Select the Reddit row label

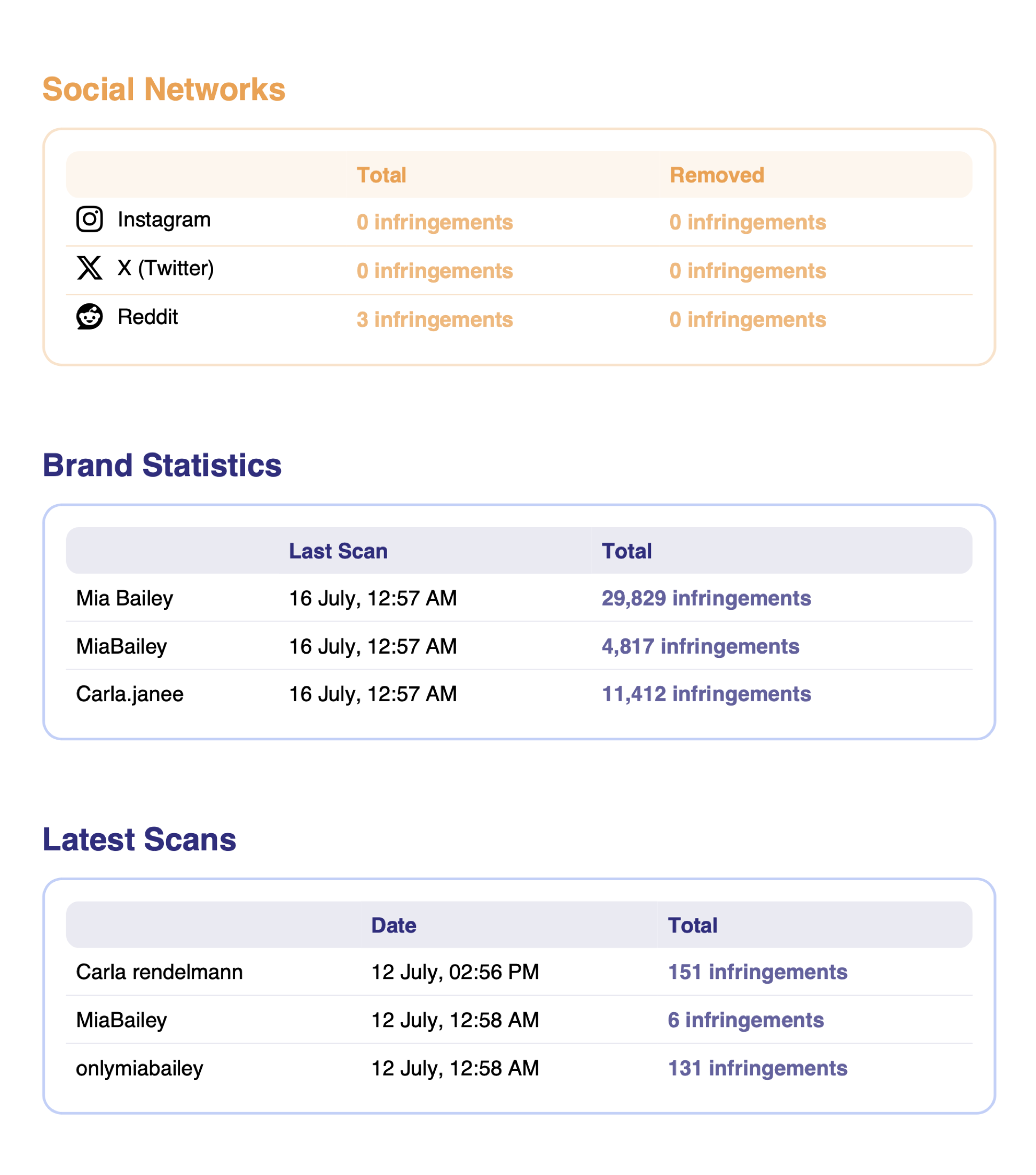[148, 317]
